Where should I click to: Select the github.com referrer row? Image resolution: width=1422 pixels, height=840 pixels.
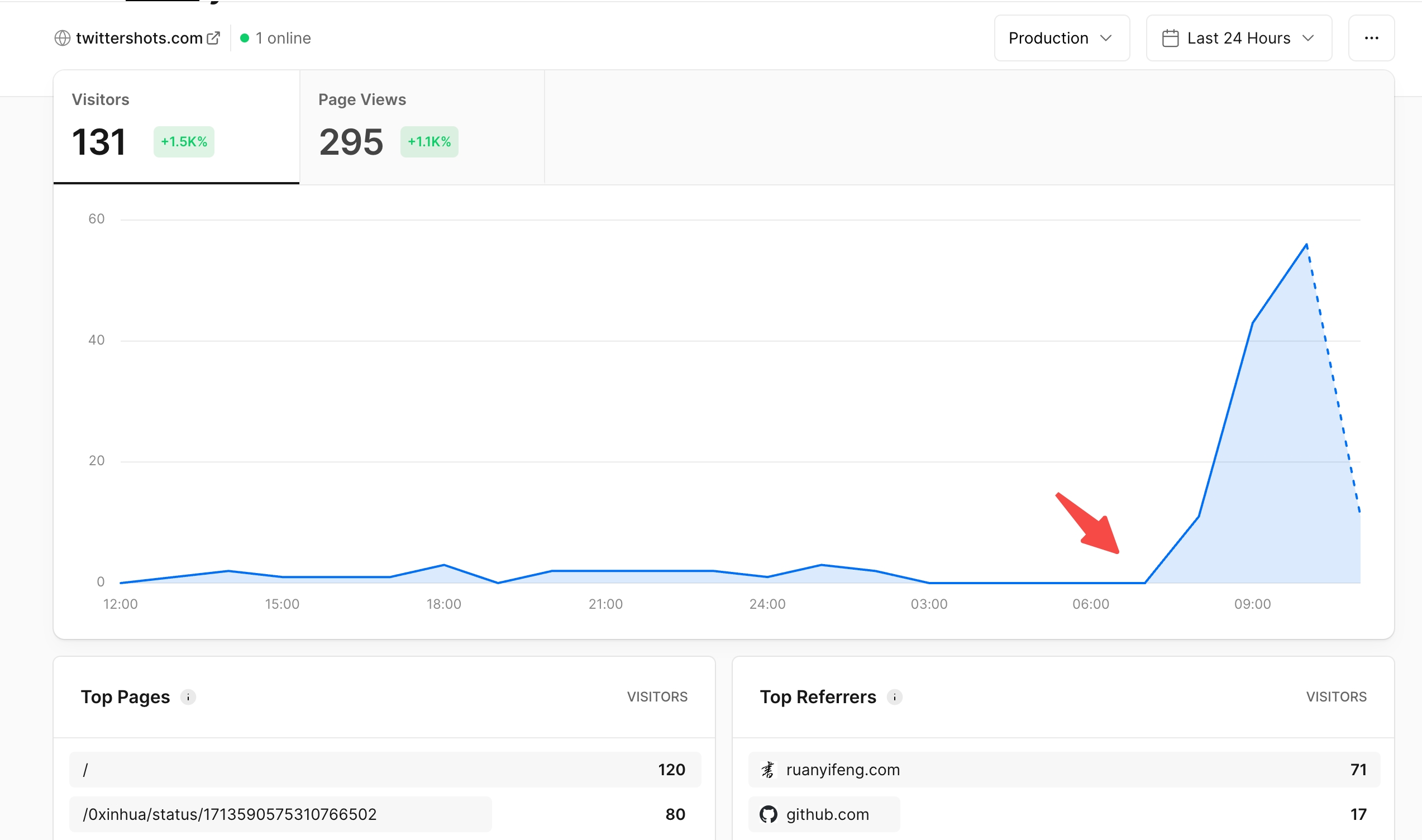[828, 814]
